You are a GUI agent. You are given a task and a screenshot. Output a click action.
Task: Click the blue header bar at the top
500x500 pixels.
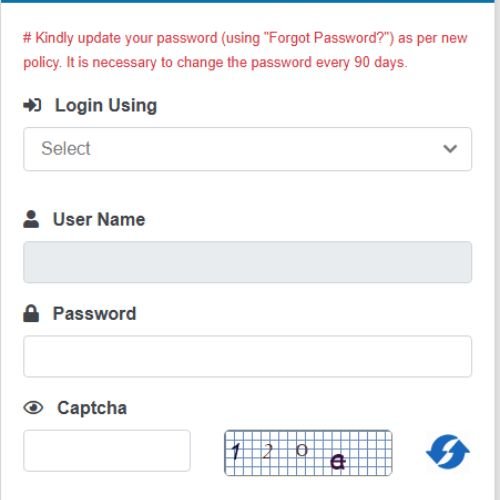coord(247,1)
